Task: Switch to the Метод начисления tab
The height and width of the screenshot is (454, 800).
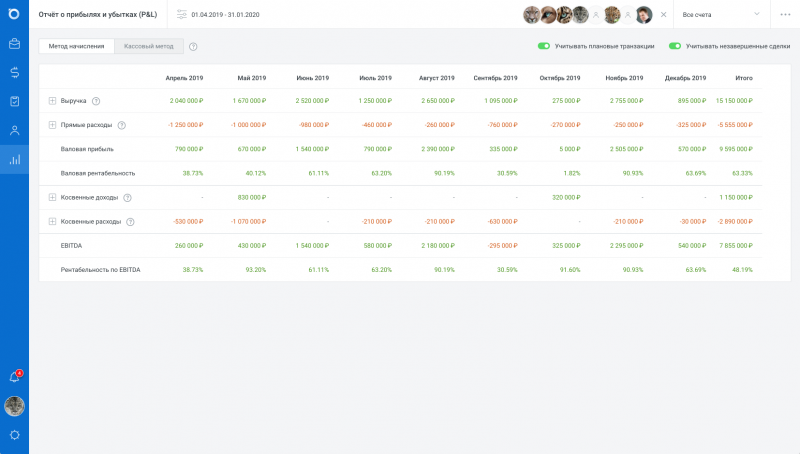Action: tap(76, 46)
